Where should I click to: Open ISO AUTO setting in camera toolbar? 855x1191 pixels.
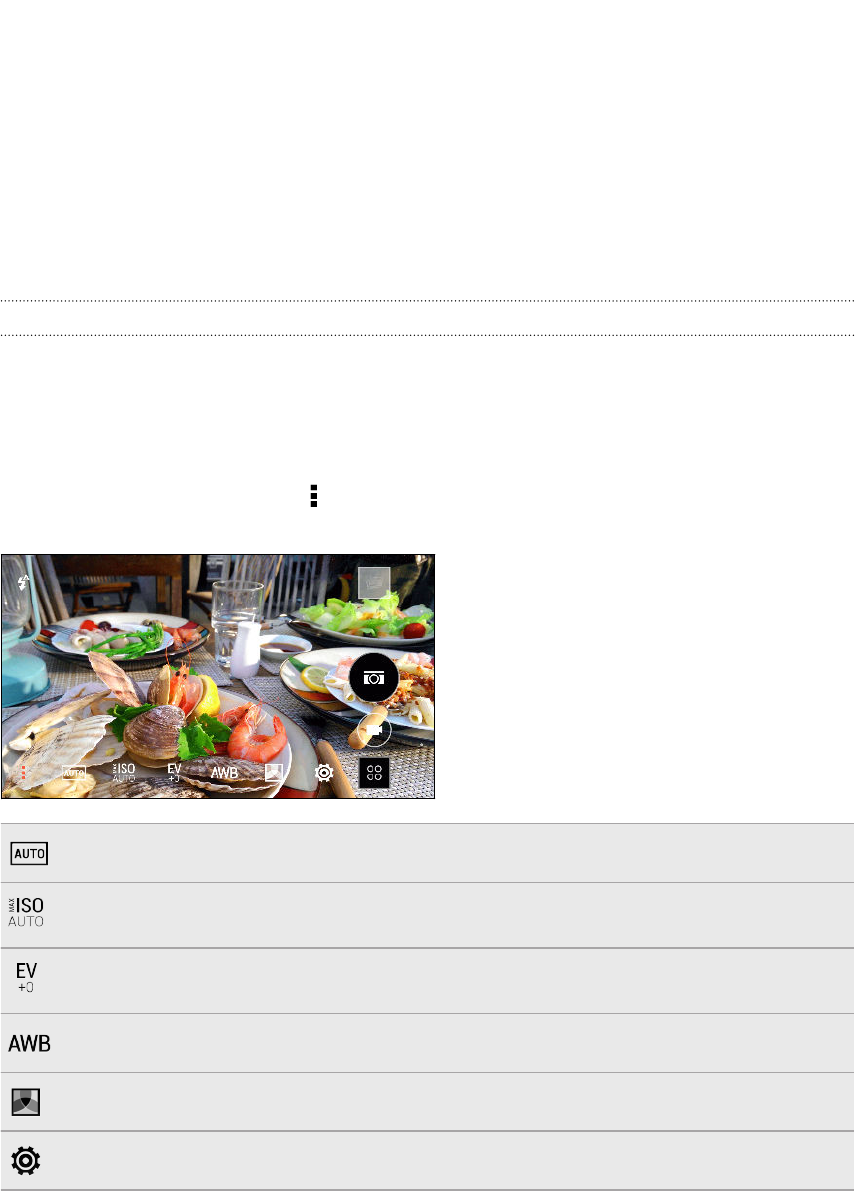point(124,772)
